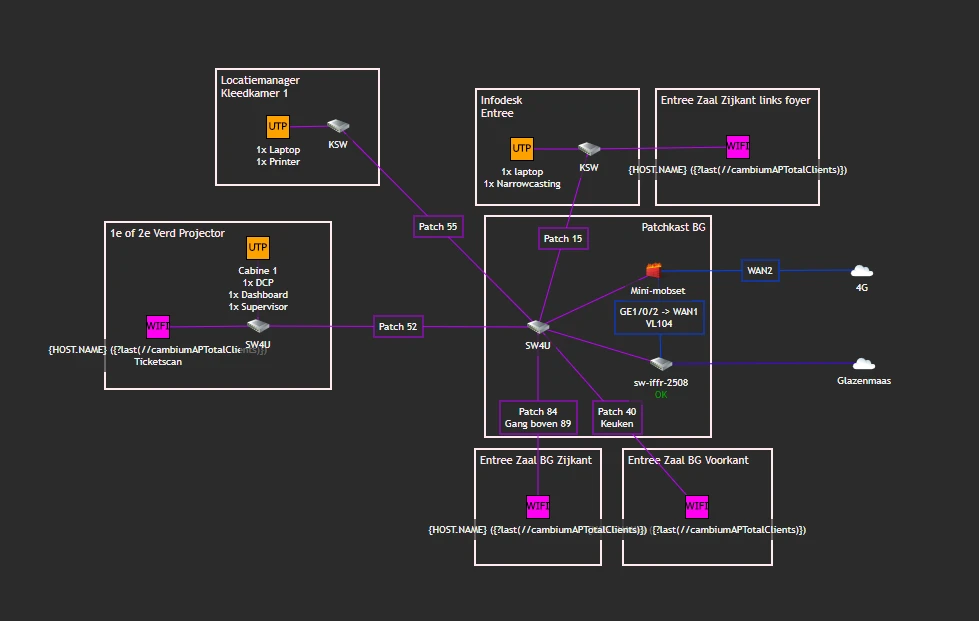Click the UTP icon above Cabine 1
Image resolution: width=979 pixels, height=621 pixels.
(x=258, y=247)
